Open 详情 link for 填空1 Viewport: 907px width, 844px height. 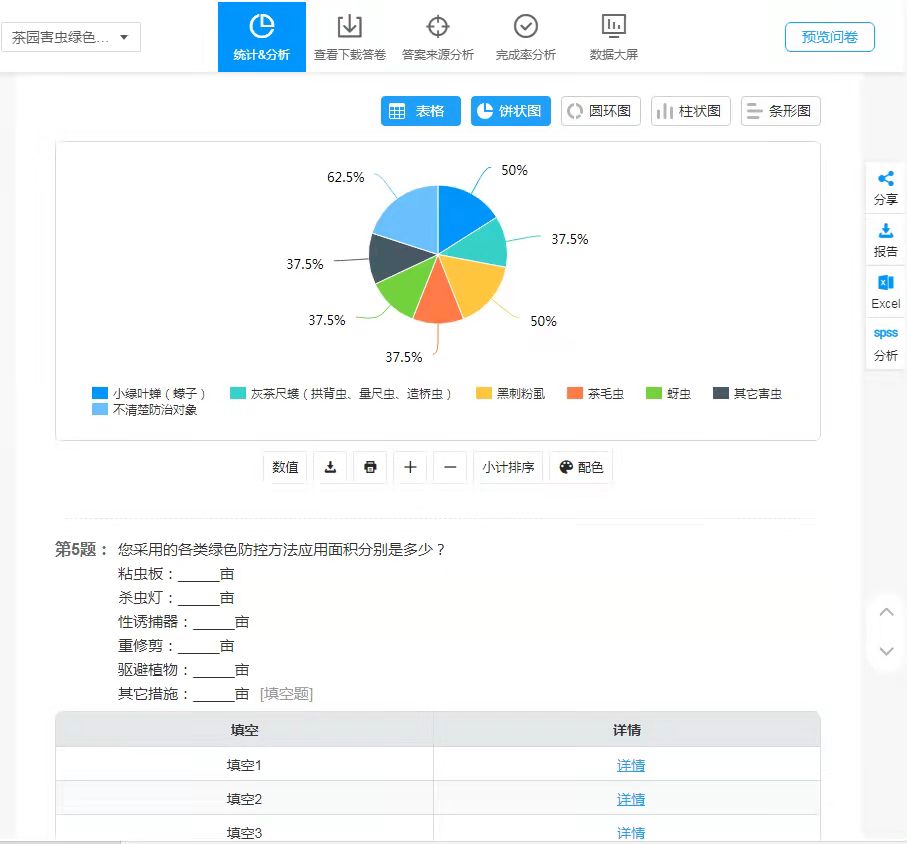pos(630,766)
